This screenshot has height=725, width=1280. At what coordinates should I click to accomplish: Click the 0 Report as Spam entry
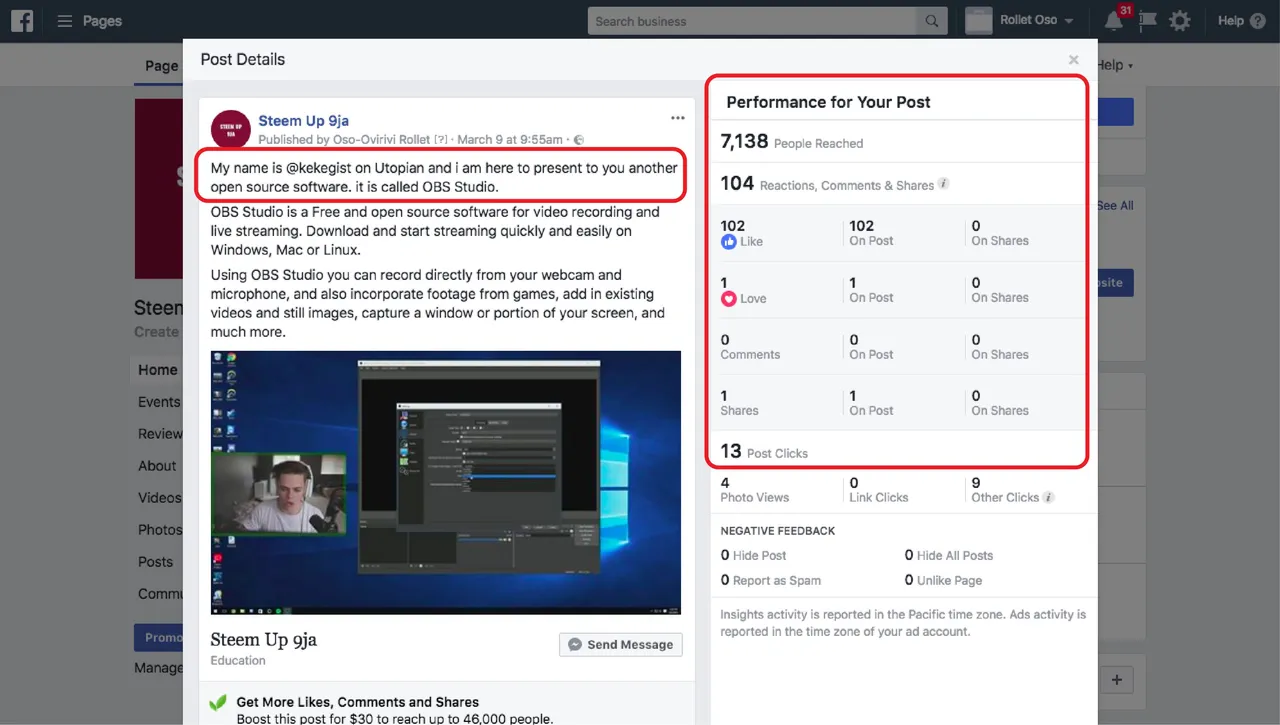tap(771, 581)
